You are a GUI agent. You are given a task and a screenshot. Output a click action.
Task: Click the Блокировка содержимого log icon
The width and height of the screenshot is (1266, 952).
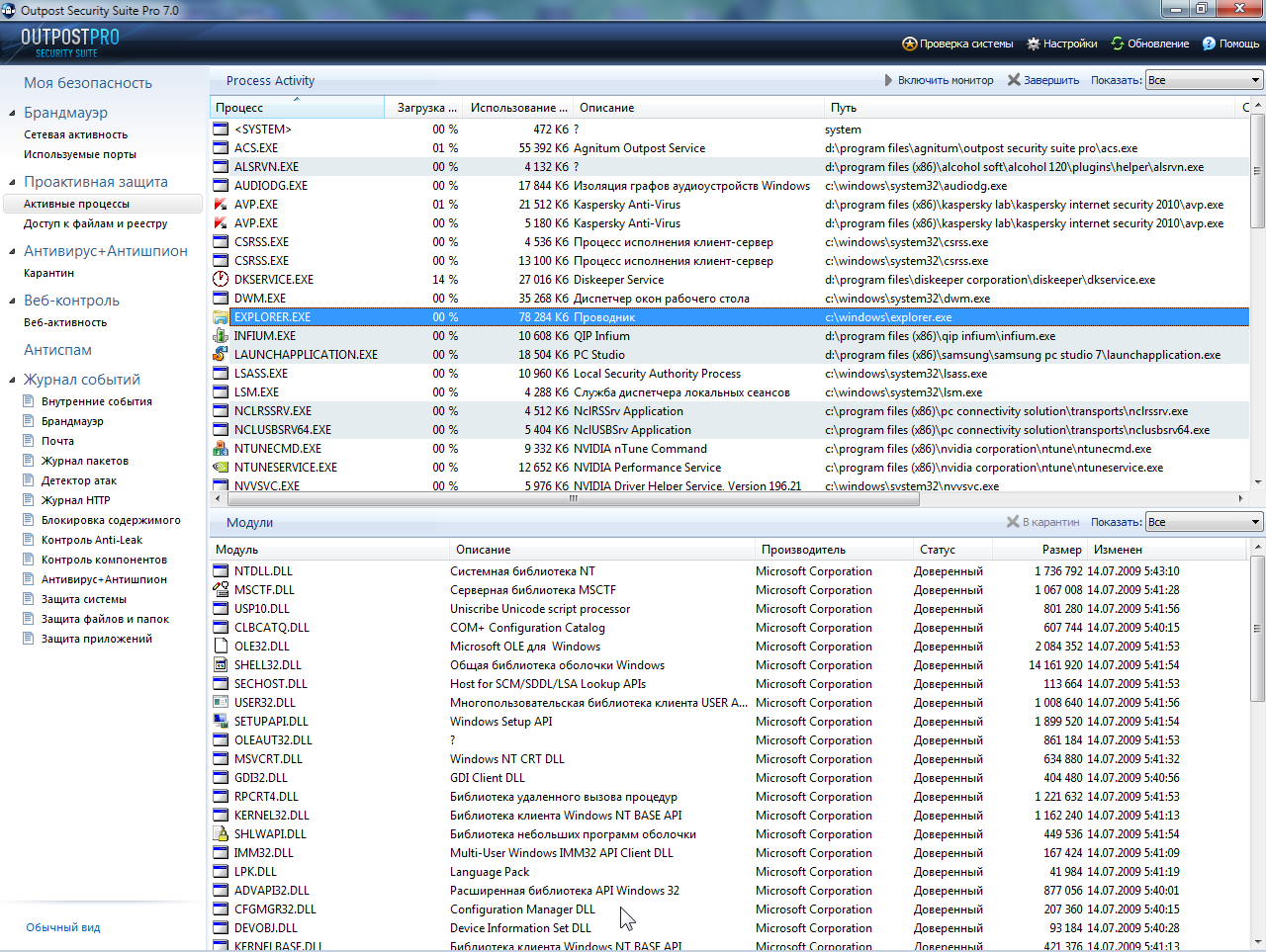[30, 520]
